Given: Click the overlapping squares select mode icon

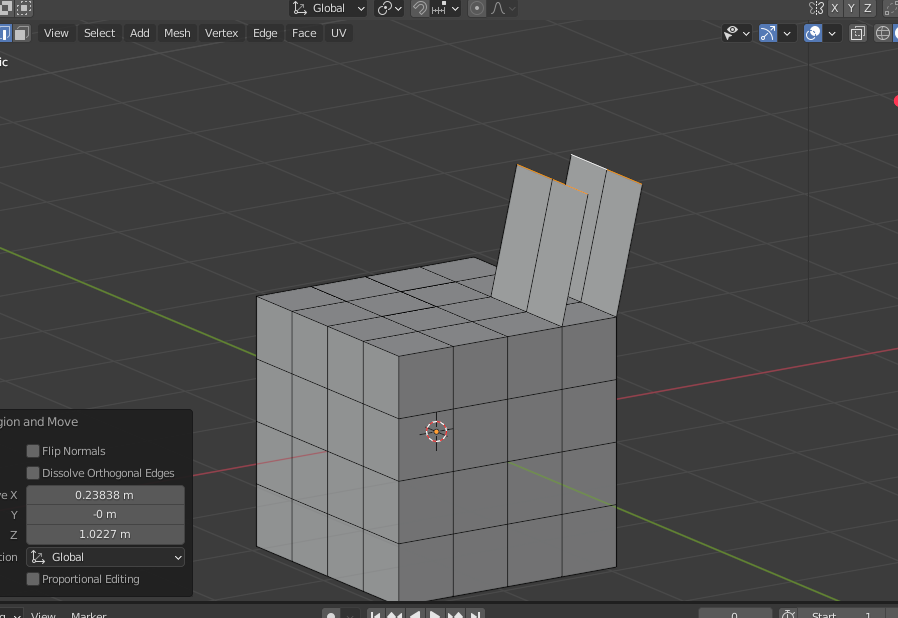Looking at the screenshot, I should tap(6, 7).
